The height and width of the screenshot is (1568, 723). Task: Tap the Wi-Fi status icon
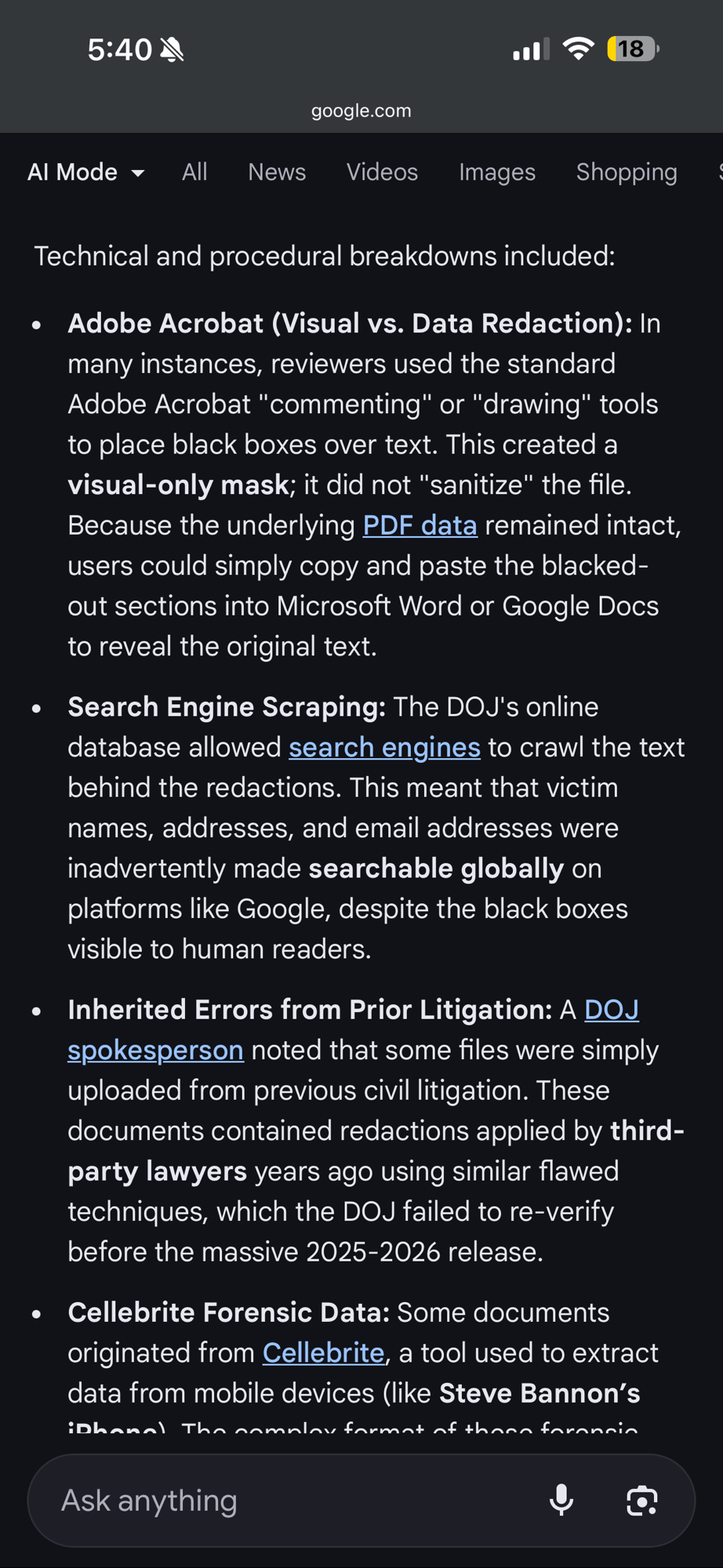(x=578, y=49)
